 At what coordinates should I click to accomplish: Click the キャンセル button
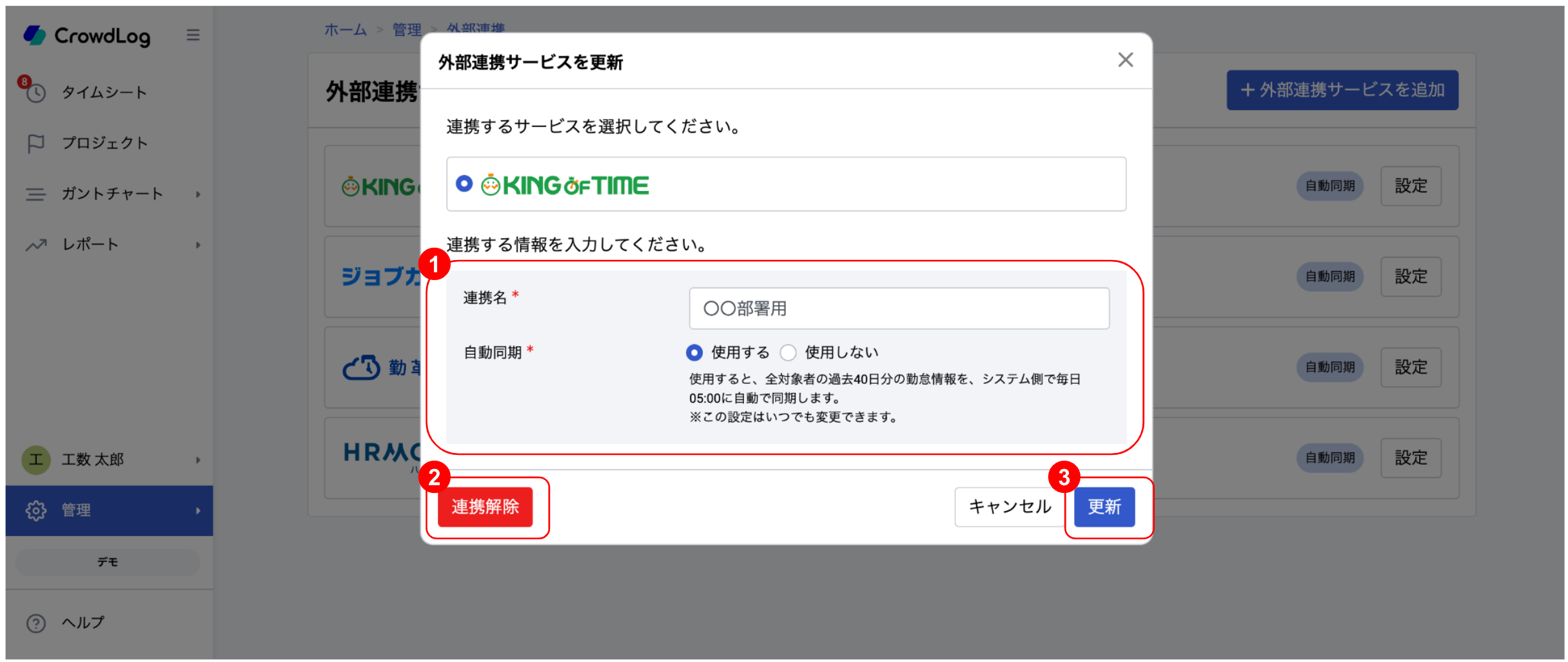1010,507
